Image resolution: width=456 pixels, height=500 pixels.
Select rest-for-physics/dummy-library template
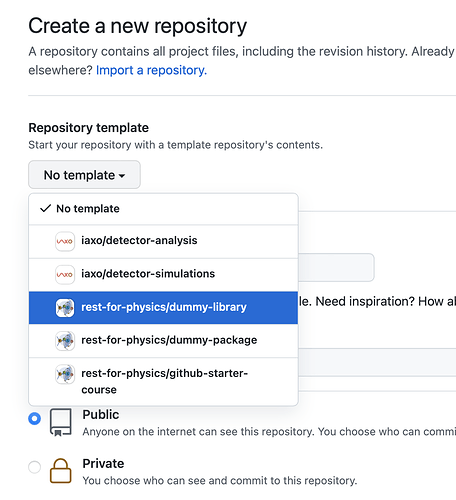[163, 307]
